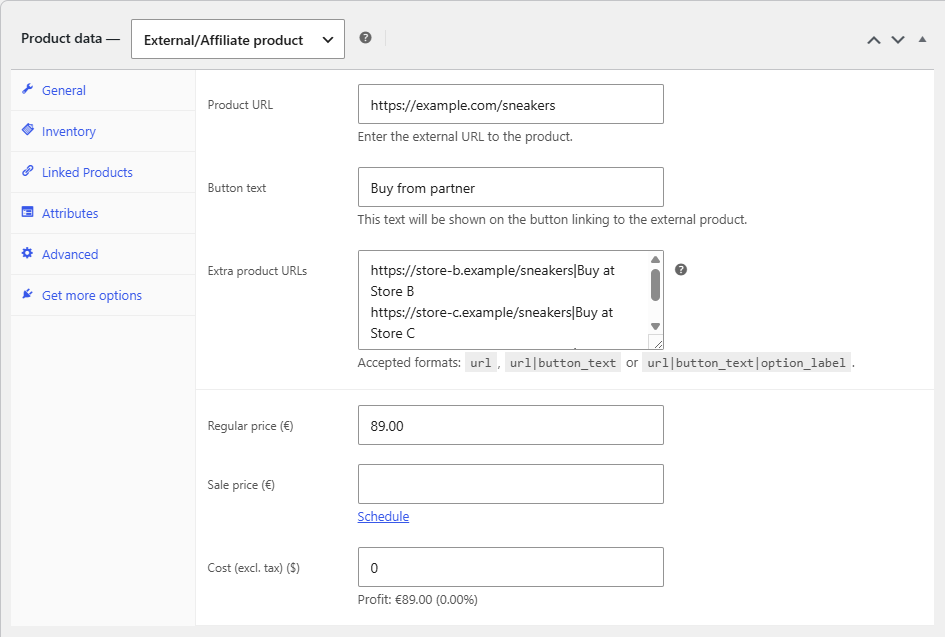The height and width of the screenshot is (637, 945).
Task: Move the Product data panel down
Action: tap(898, 40)
